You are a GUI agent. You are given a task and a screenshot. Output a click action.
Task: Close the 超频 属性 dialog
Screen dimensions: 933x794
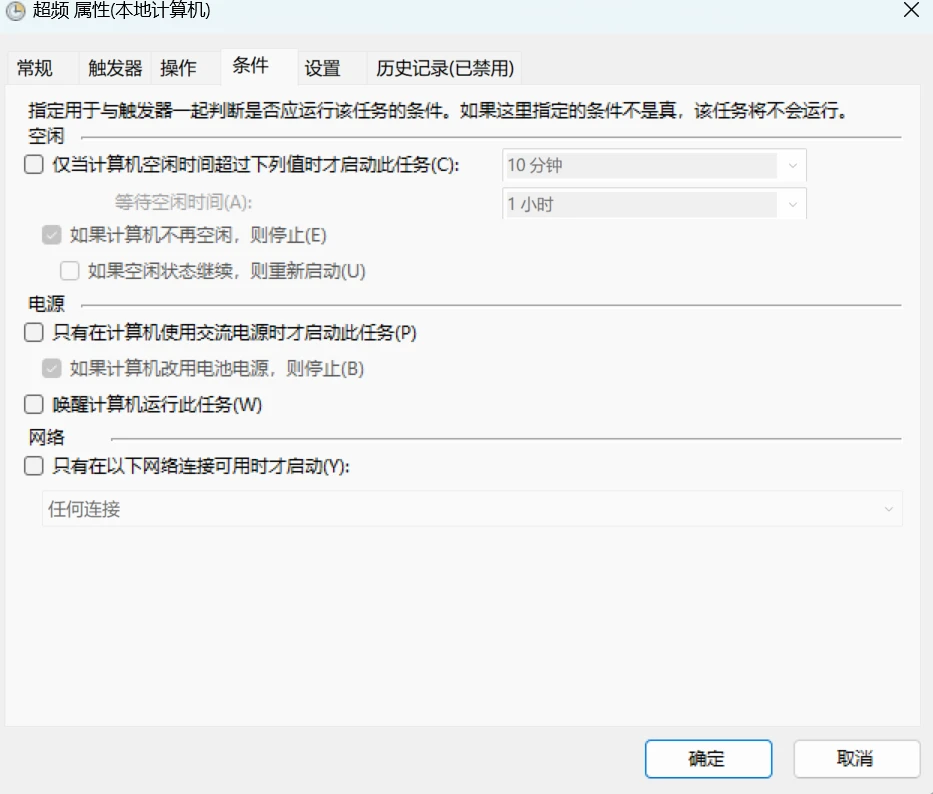point(911,10)
